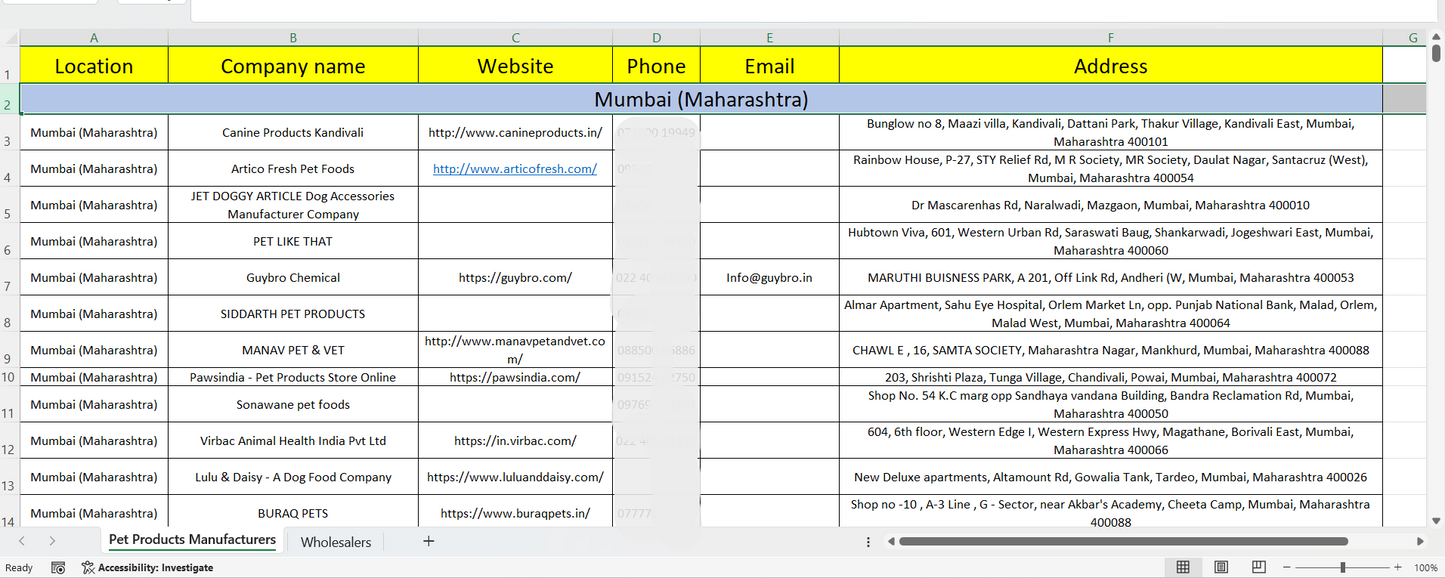Select column D header

tap(656, 38)
